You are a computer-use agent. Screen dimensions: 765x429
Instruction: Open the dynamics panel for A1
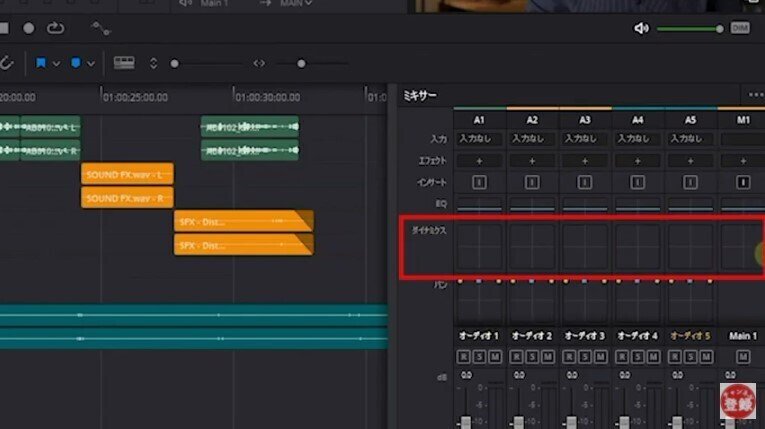479,247
